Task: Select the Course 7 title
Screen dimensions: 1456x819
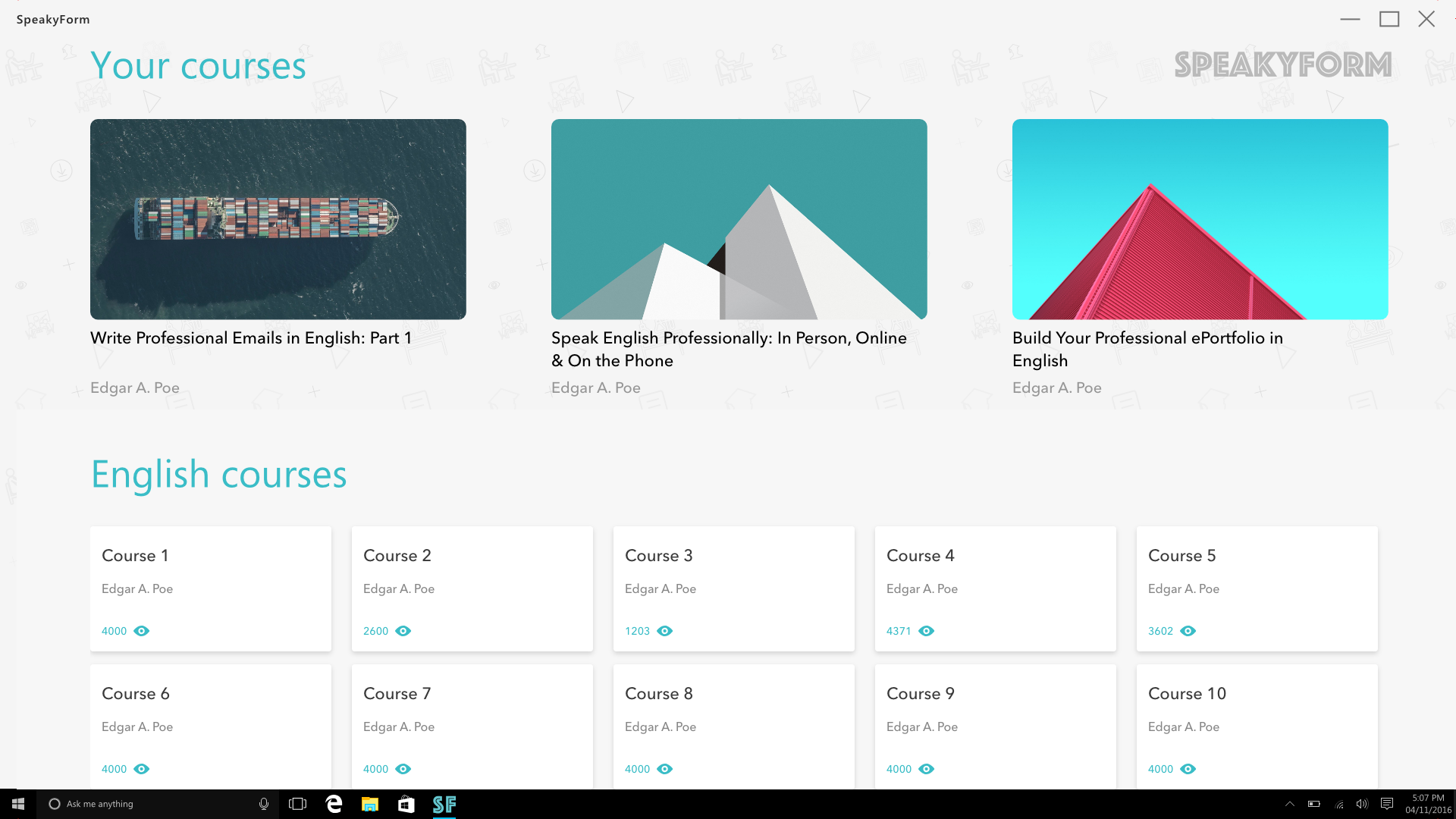Action: tap(397, 694)
